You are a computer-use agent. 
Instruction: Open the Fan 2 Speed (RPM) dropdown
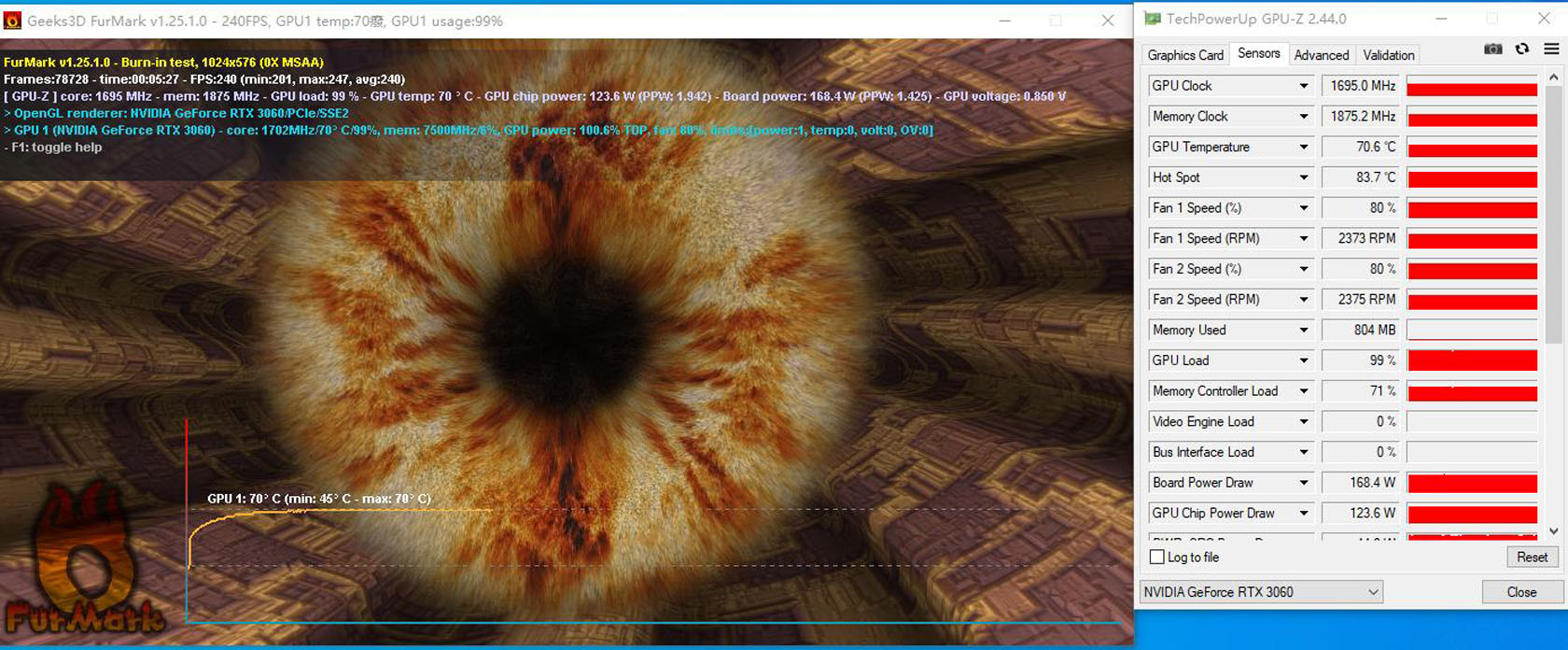pos(1304,300)
